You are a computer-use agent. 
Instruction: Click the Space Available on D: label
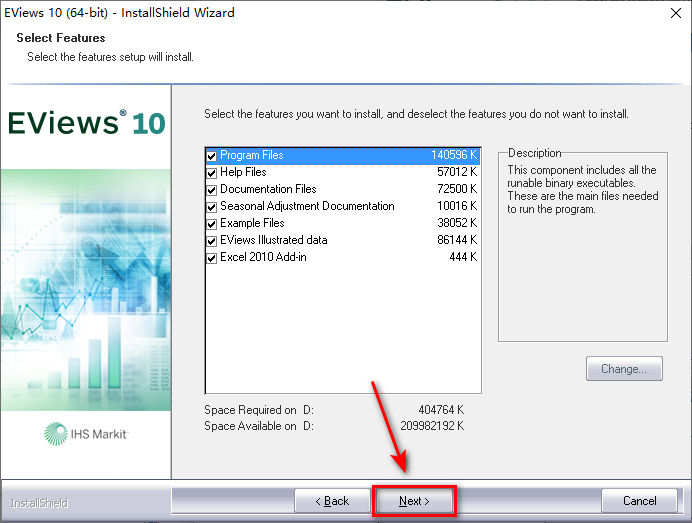pyautogui.click(x=259, y=426)
